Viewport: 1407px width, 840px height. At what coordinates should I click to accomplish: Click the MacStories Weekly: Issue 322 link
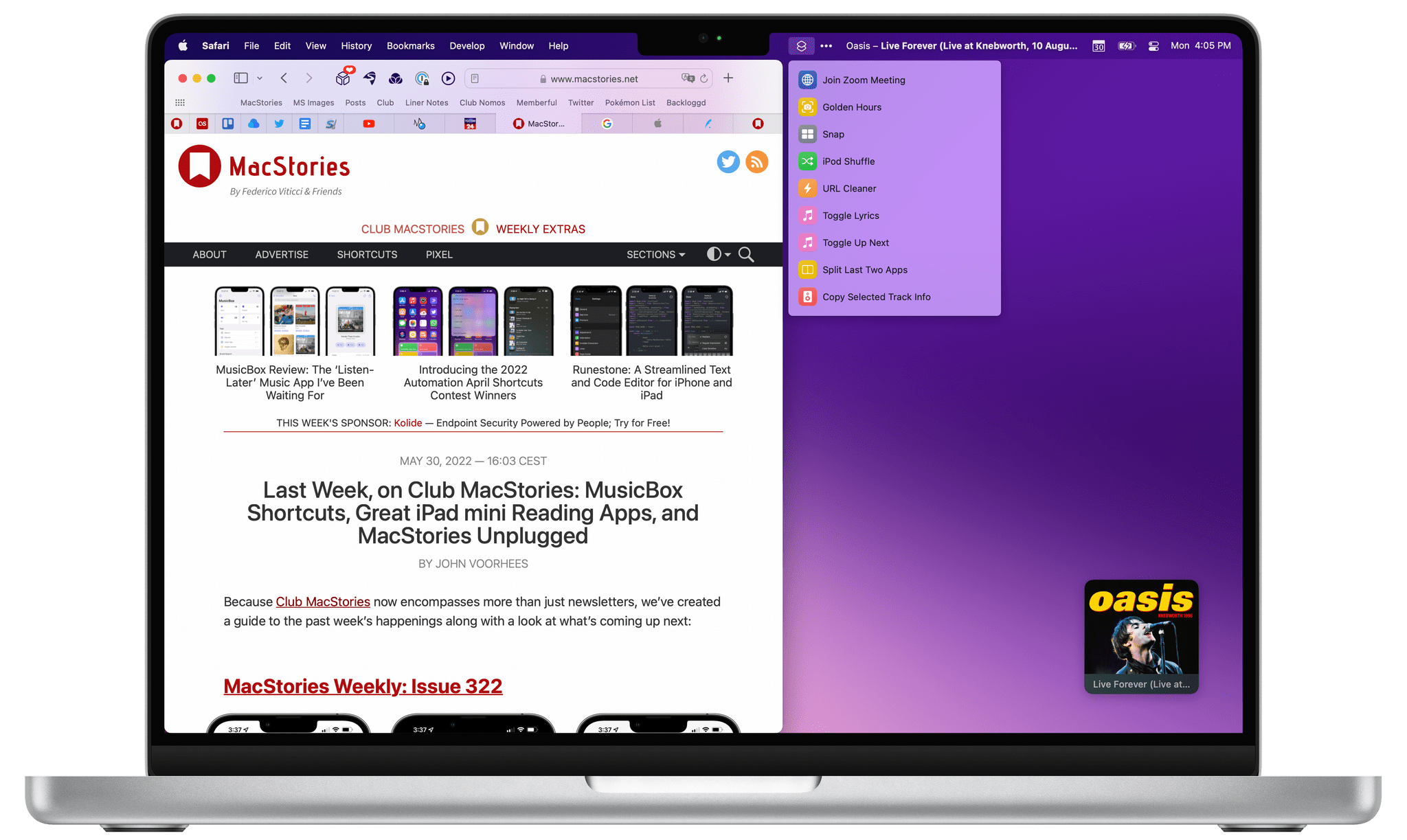coord(362,686)
